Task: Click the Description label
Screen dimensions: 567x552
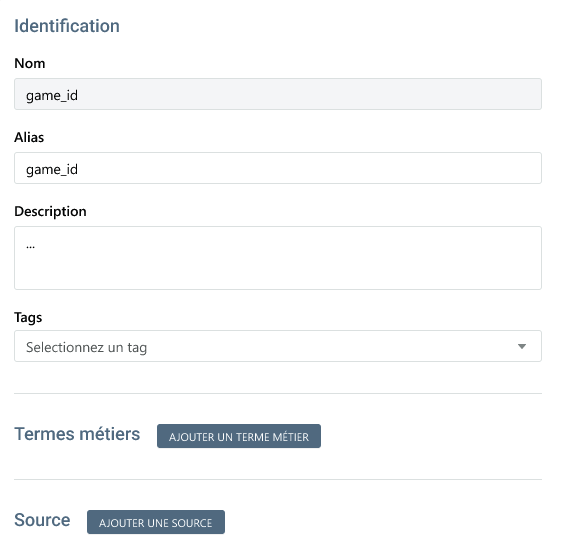Action: [x=50, y=211]
